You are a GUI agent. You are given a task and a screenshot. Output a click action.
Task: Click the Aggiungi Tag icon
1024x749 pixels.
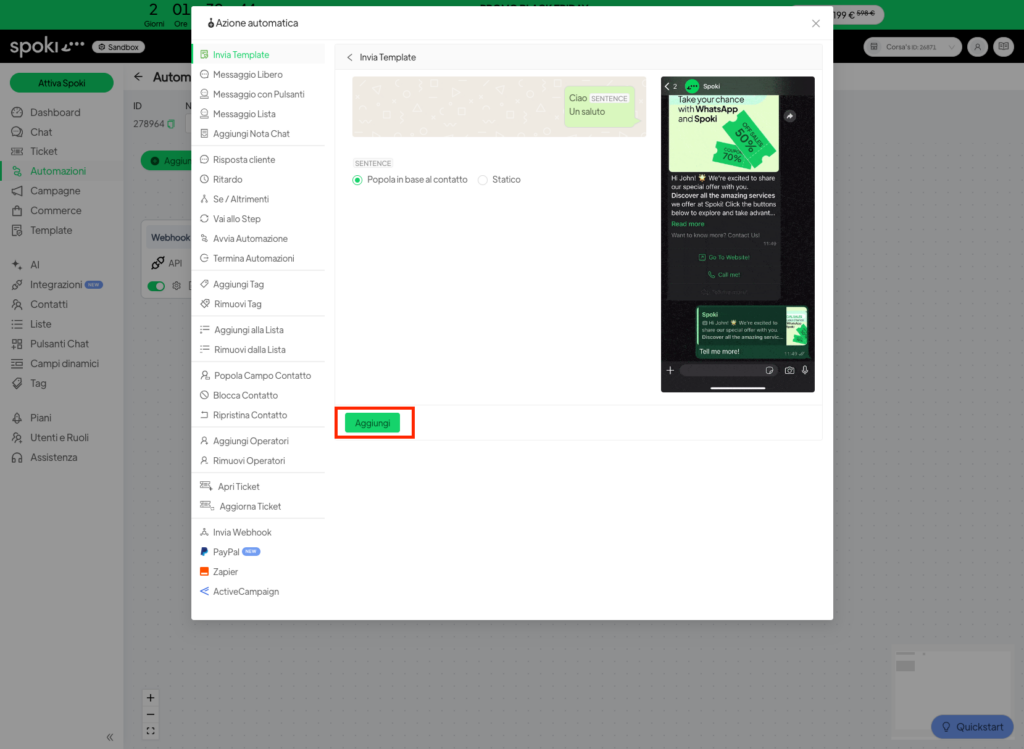click(x=204, y=285)
